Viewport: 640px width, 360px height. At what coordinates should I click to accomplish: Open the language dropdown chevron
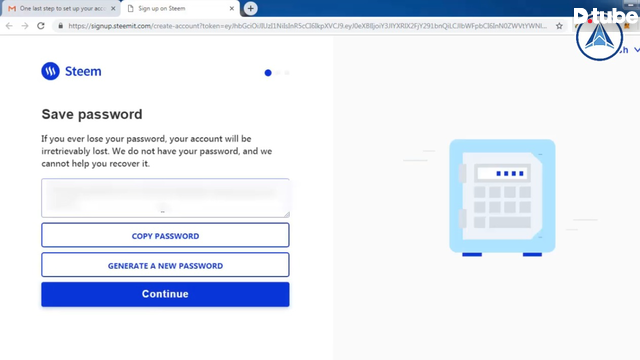pos(636,50)
